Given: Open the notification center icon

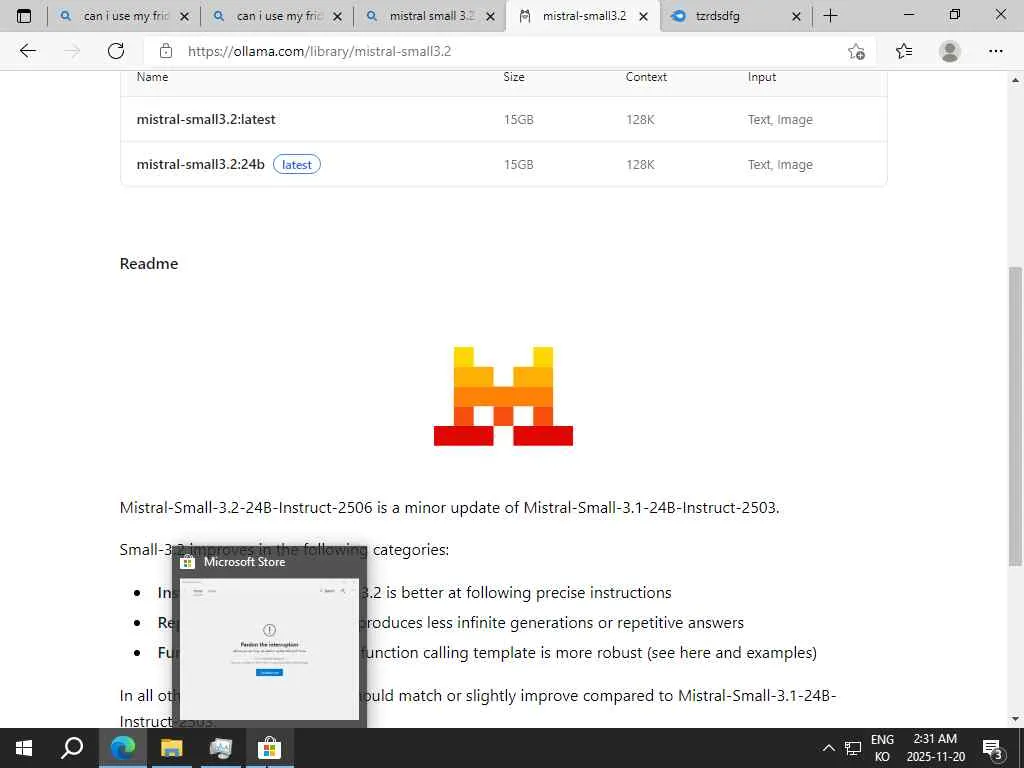Looking at the screenshot, I should tap(992, 748).
